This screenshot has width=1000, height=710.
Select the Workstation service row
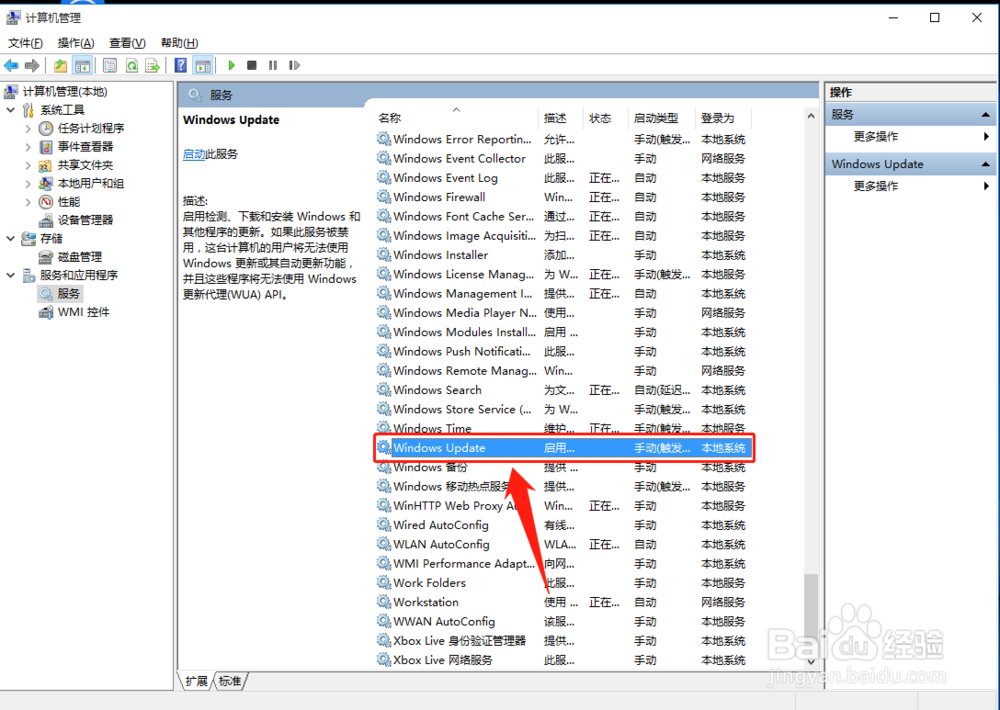[564, 602]
